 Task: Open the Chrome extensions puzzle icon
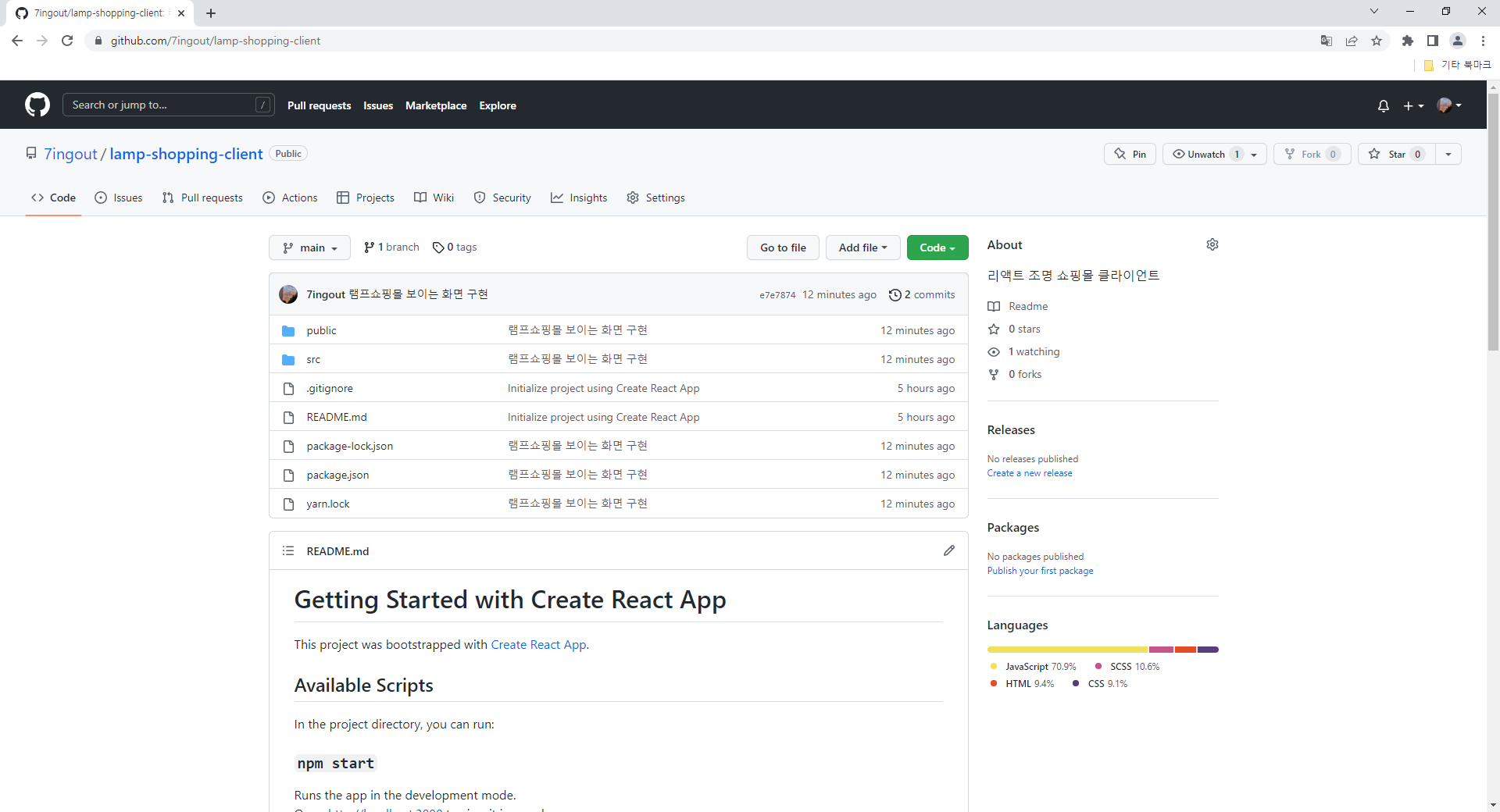point(1408,41)
